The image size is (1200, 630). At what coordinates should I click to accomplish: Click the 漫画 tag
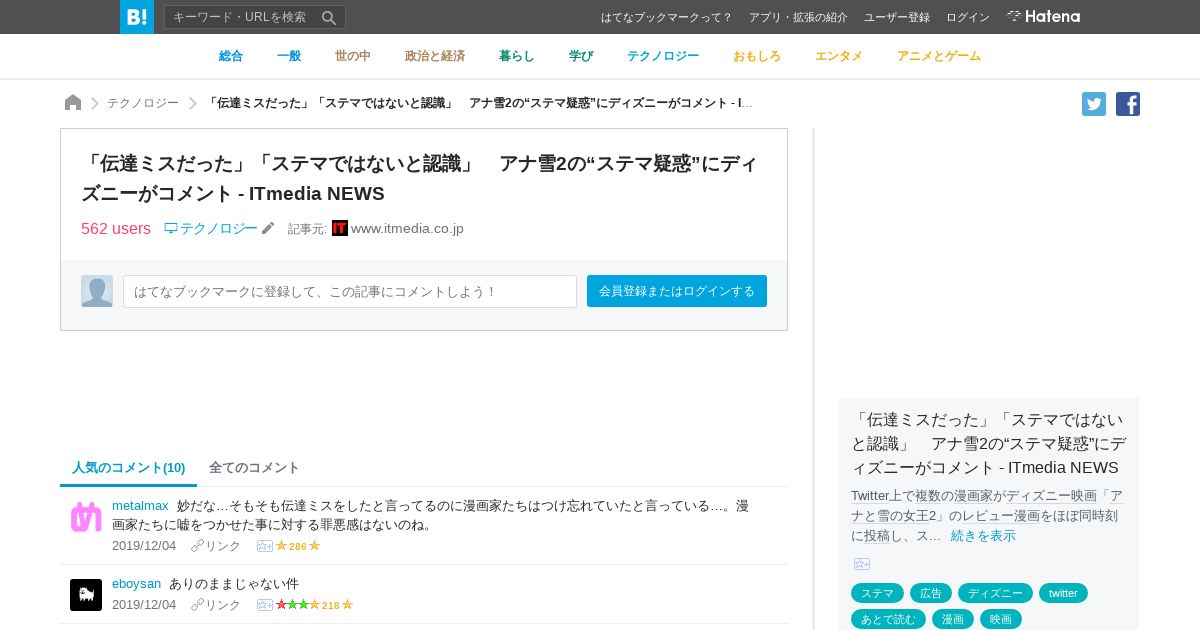coord(953,619)
